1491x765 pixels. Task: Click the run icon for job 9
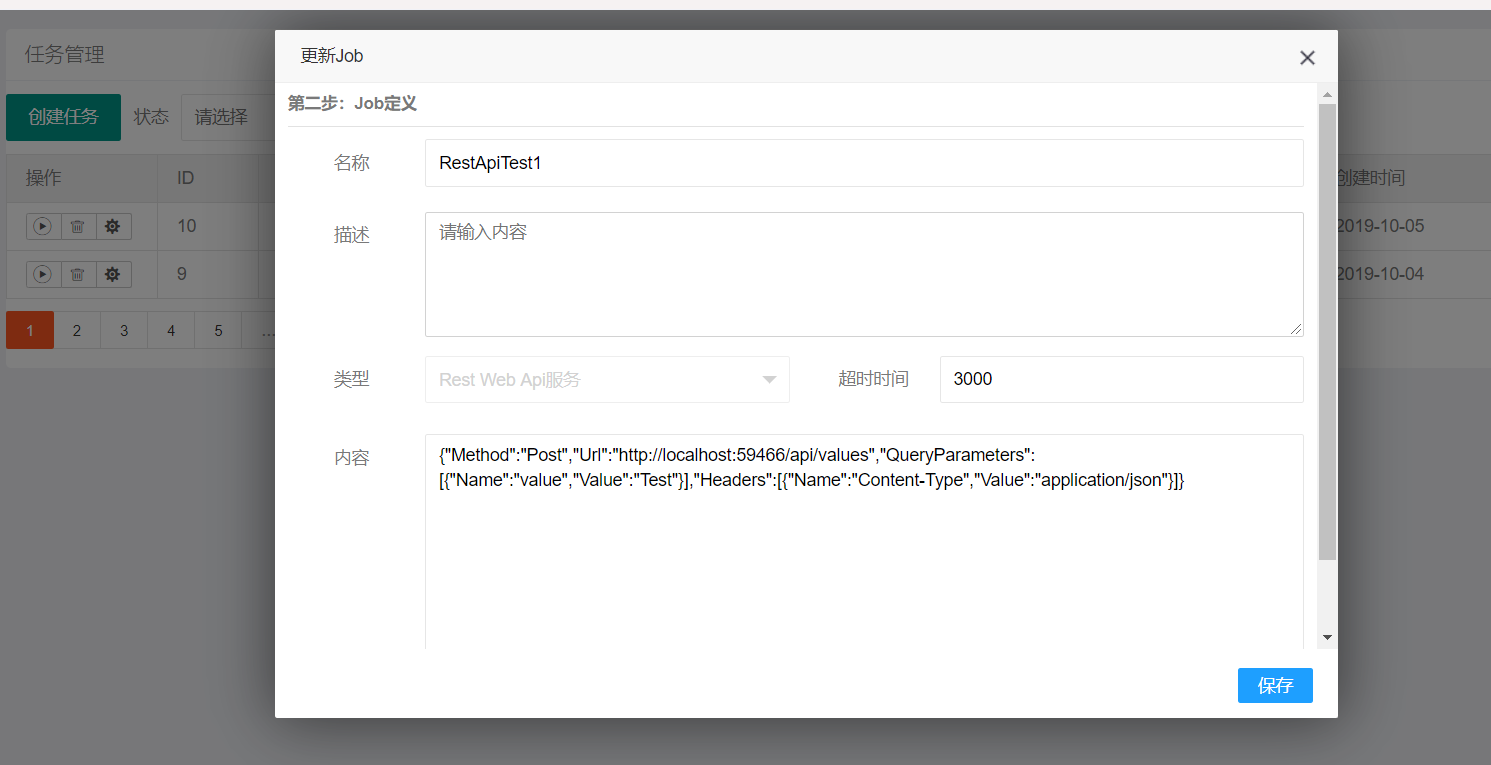click(x=42, y=274)
